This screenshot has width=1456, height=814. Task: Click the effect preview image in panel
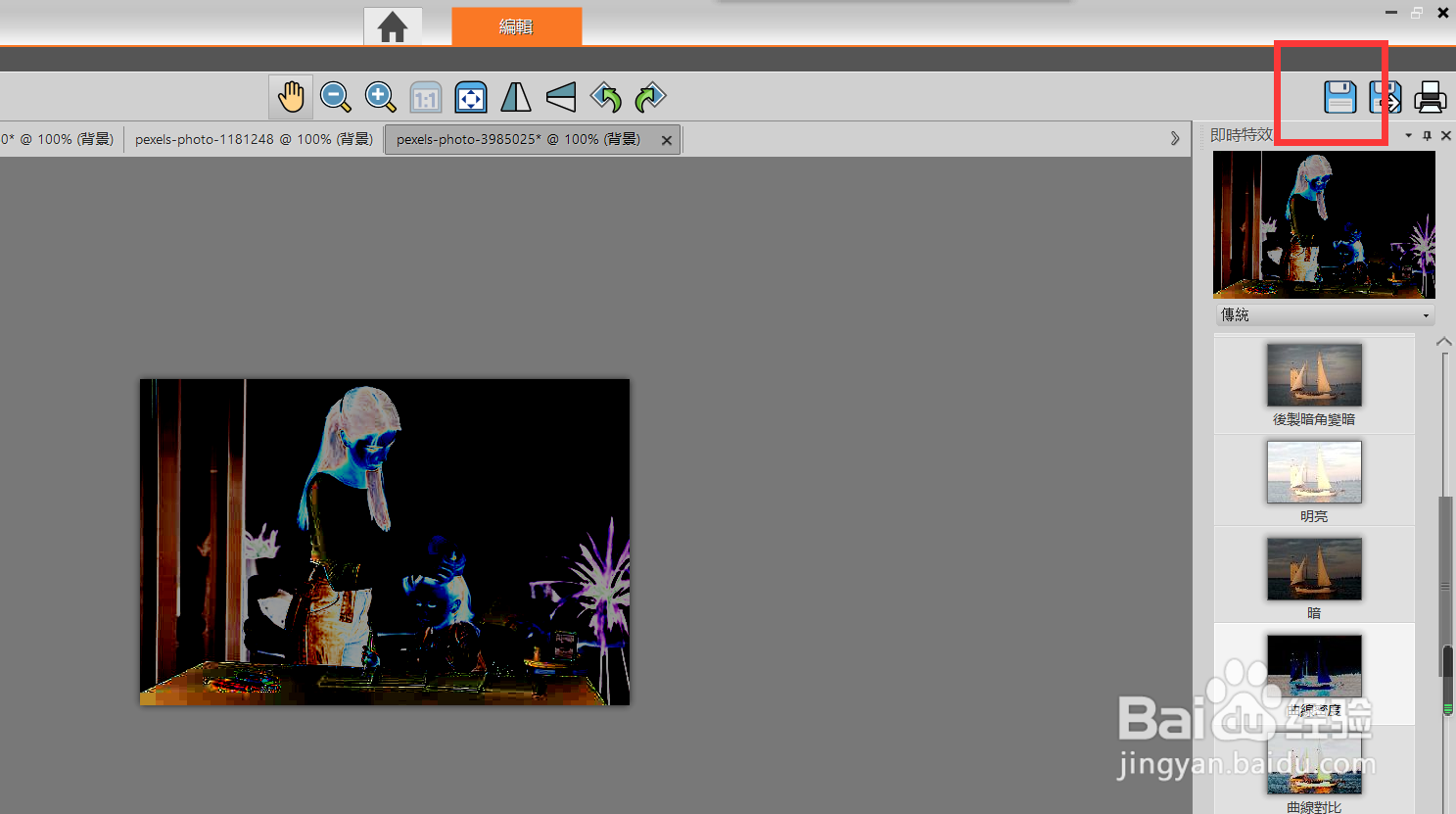point(1324,224)
